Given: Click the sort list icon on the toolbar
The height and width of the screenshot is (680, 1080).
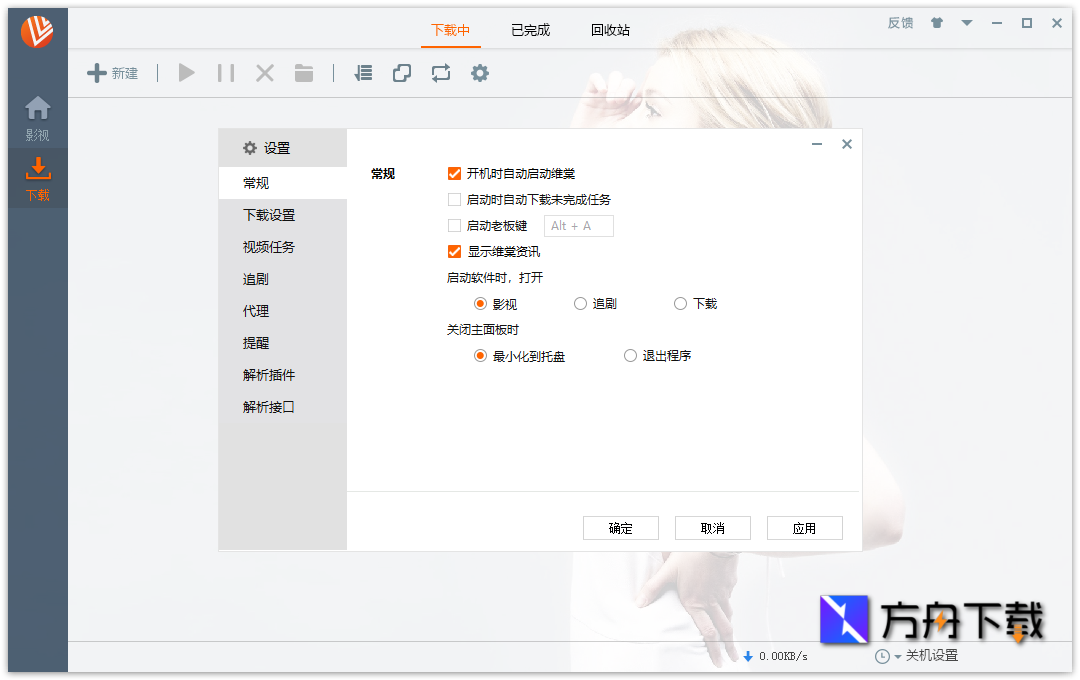Looking at the screenshot, I should [362, 72].
